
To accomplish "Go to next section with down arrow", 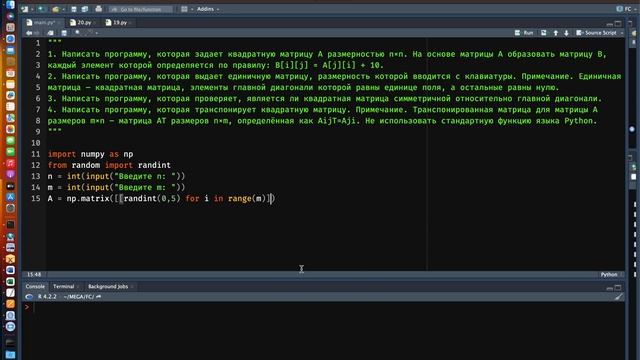I will [x=567, y=33].
